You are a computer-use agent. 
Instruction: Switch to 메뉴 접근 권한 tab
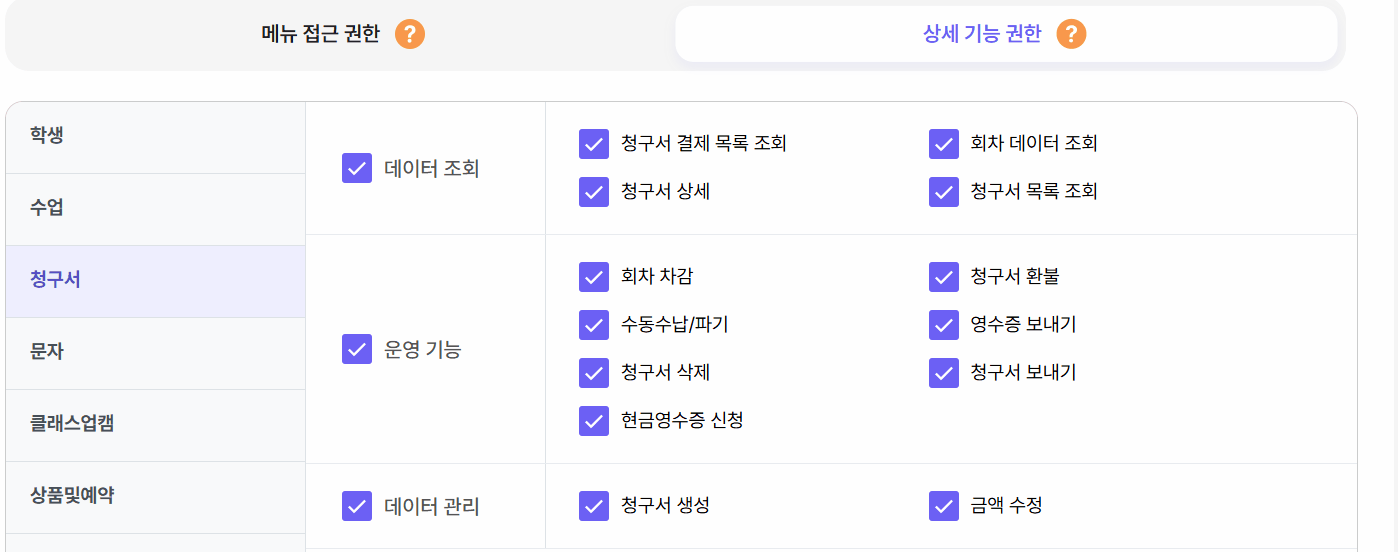pos(321,34)
